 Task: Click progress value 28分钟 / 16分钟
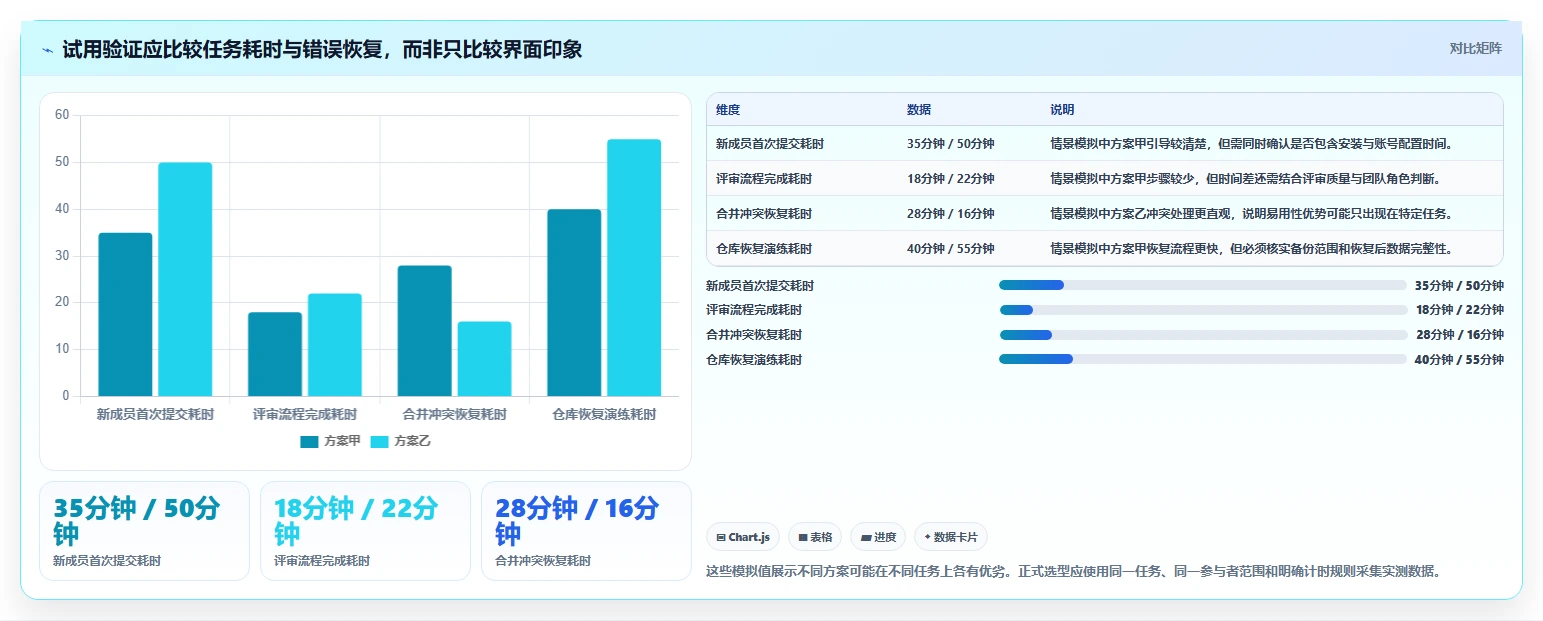click(x=1459, y=334)
